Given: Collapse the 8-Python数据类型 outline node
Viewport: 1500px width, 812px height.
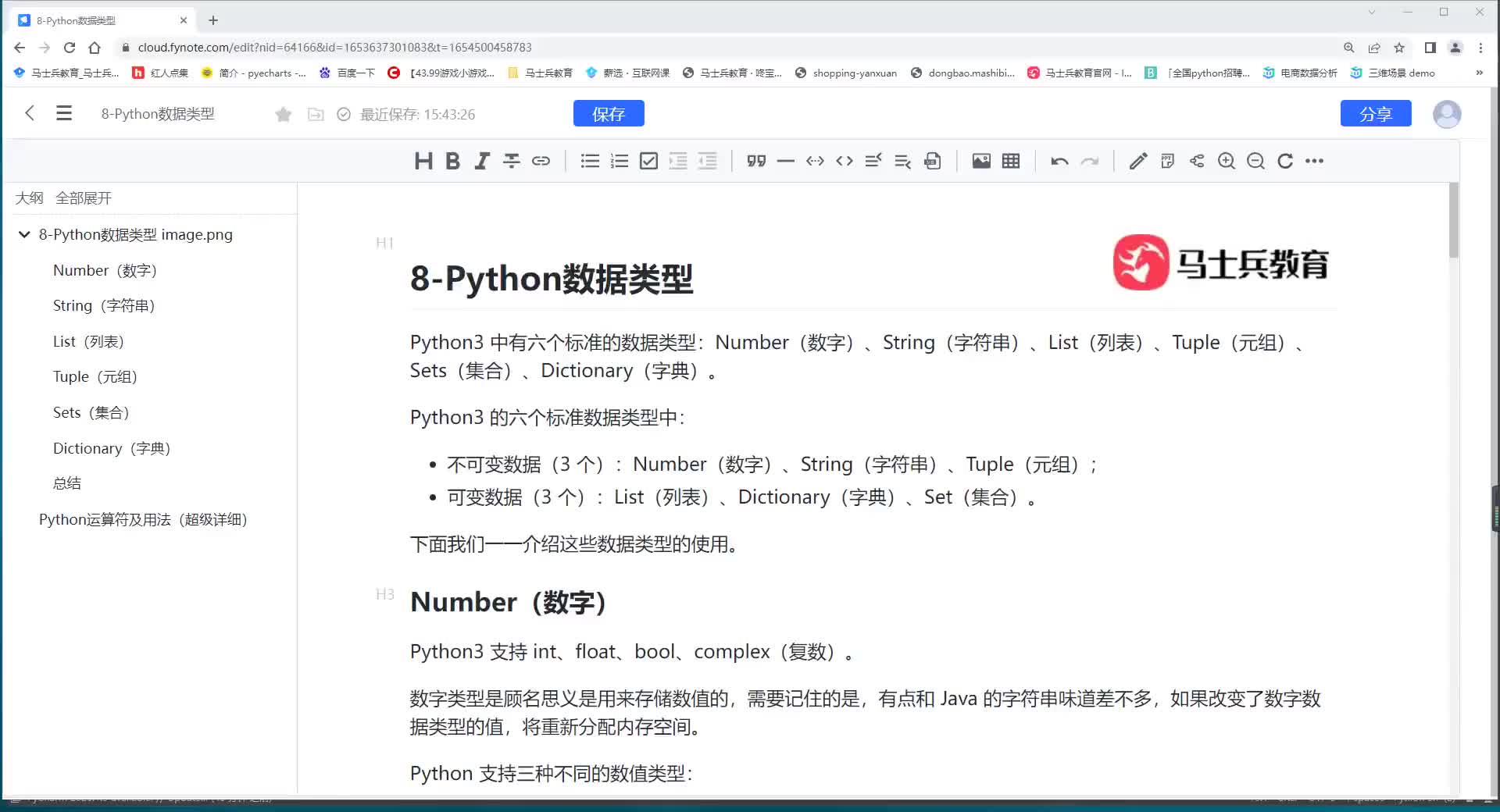Looking at the screenshot, I should coord(24,234).
